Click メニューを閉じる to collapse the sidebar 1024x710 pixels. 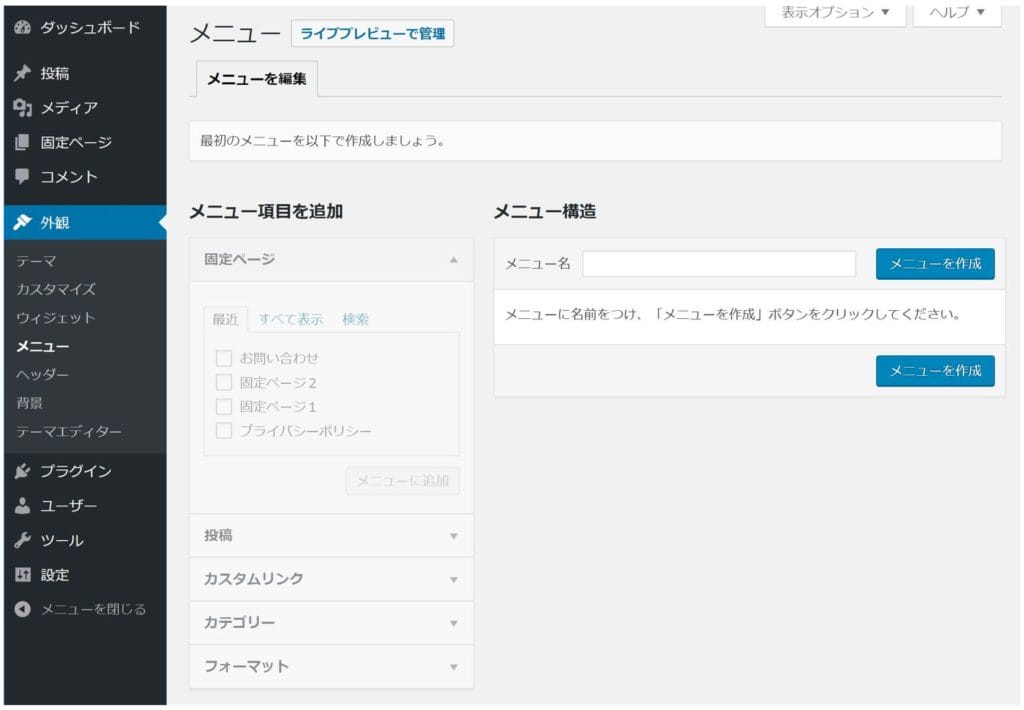click(x=93, y=609)
